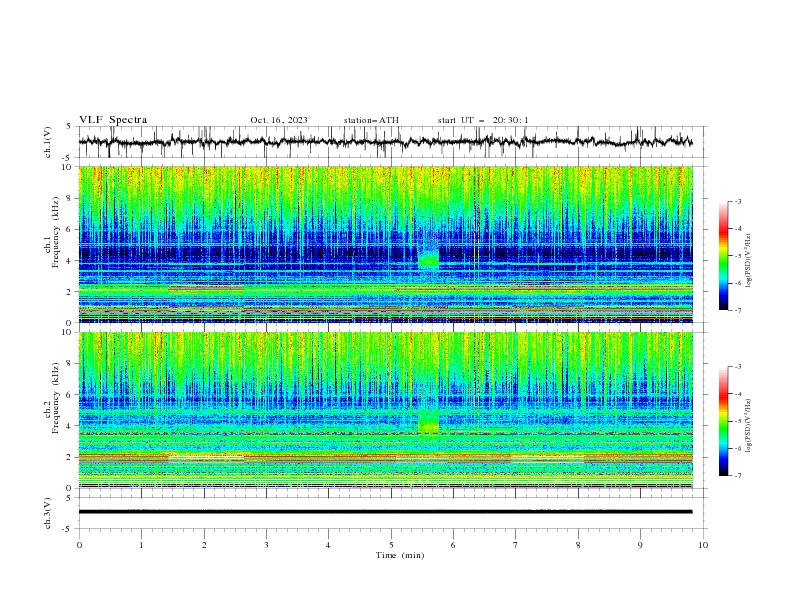Select the "start UT = 20:30:1" text
The height and width of the screenshot is (612, 792).
coord(483,120)
